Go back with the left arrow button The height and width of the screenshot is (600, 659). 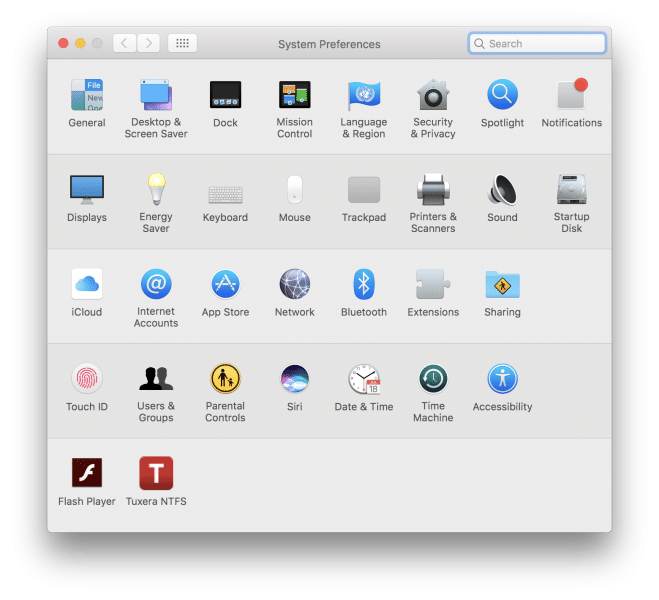124,43
